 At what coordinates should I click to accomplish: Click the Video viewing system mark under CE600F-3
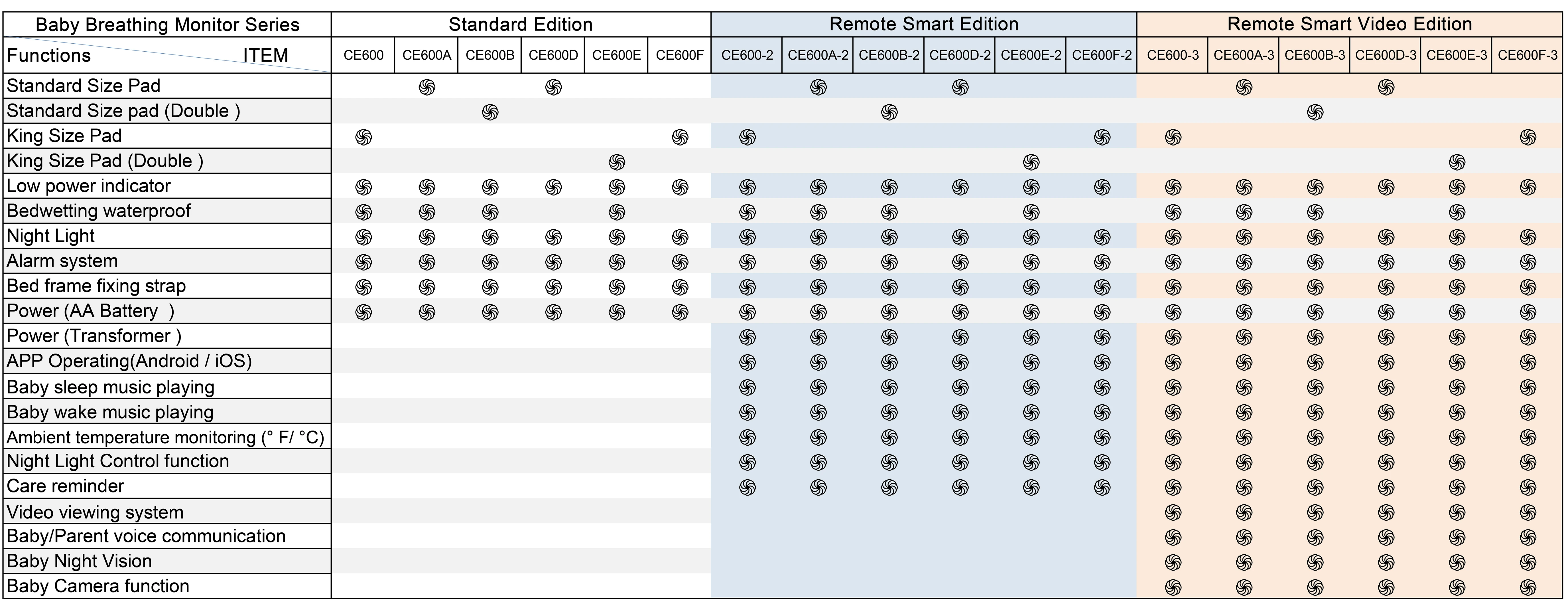click(1528, 513)
